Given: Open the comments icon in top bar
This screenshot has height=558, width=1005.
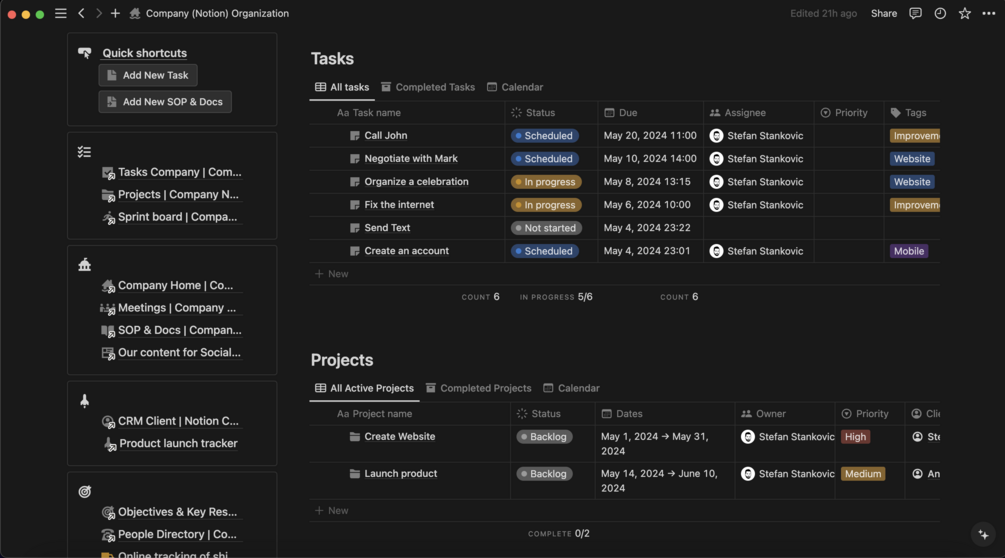Looking at the screenshot, I should [915, 14].
